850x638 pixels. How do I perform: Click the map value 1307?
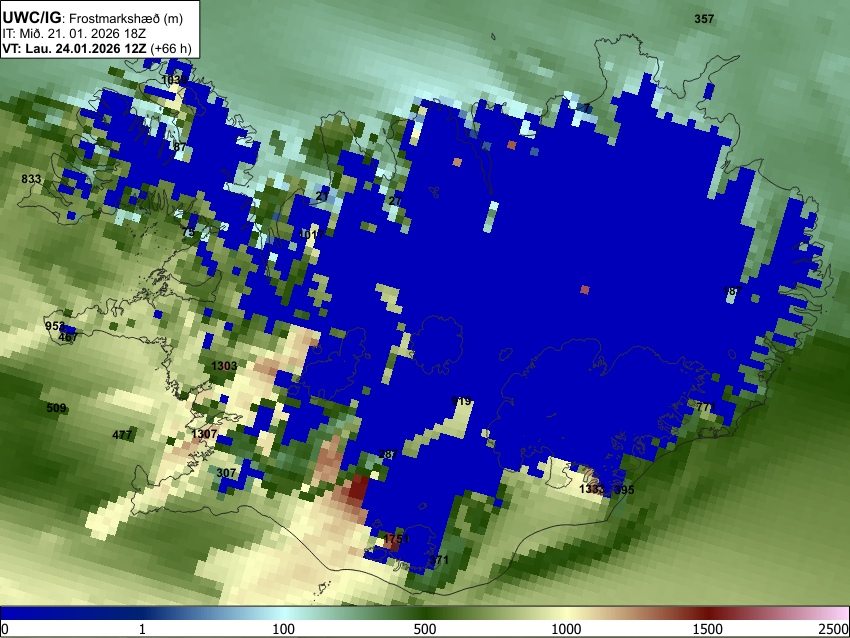[204, 434]
